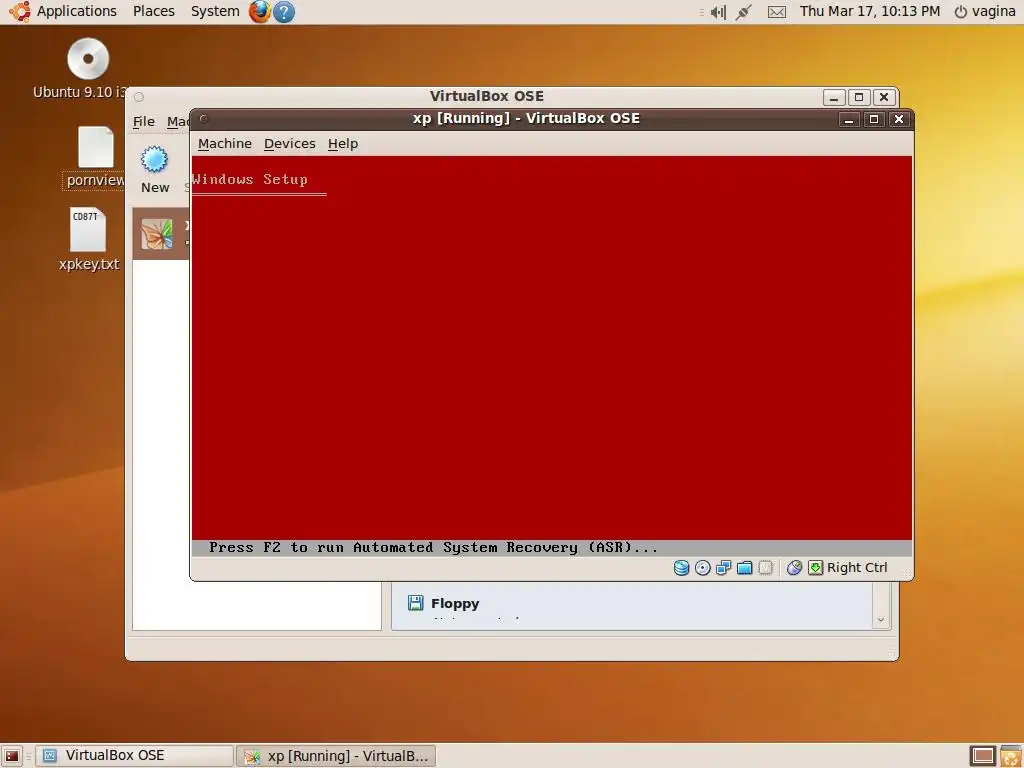Click the hard disk activity status icon
This screenshot has width=1024, height=768.
pyautogui.click(x=681, y=568)
